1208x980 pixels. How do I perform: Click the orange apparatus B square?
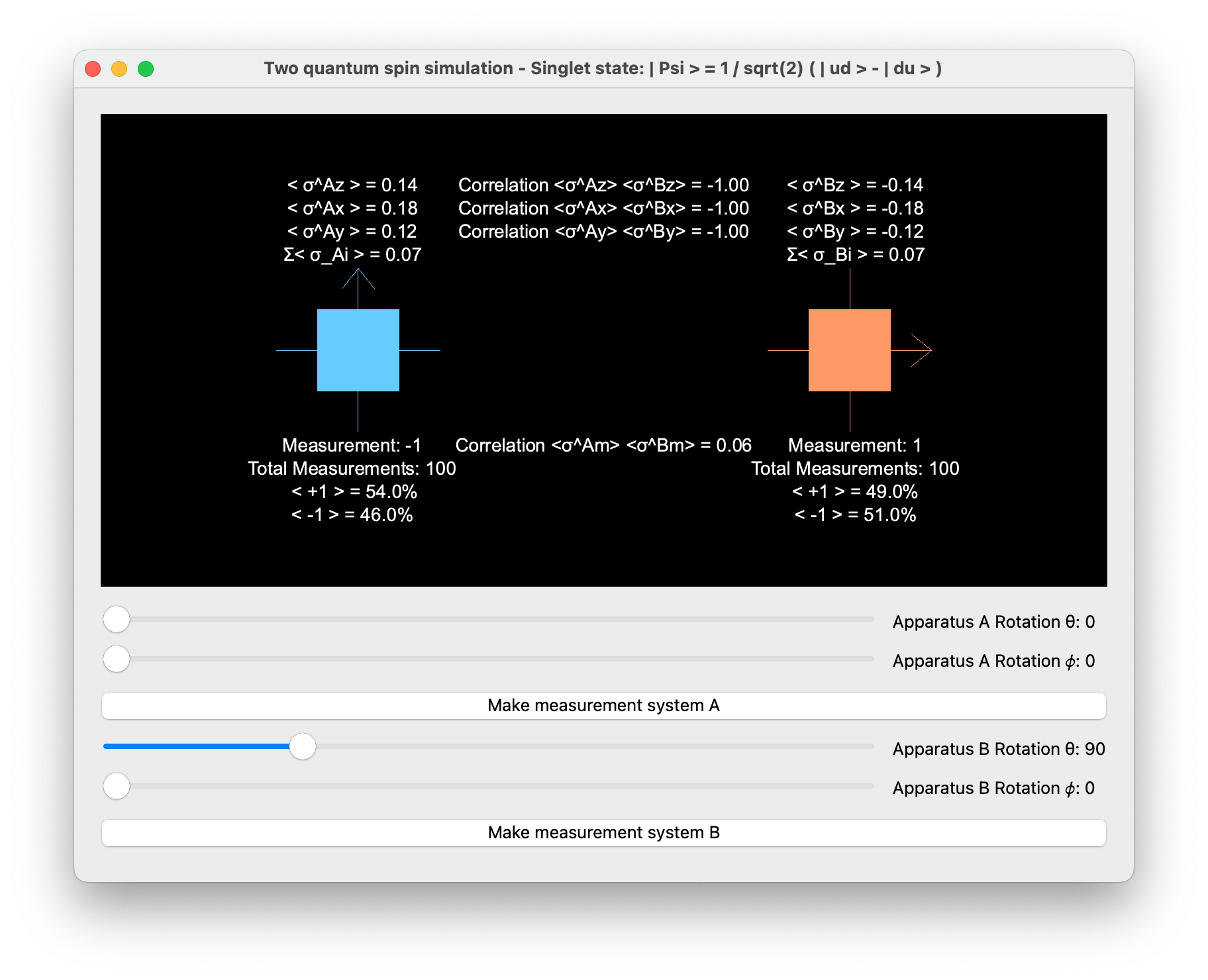(x=850, y=350)
